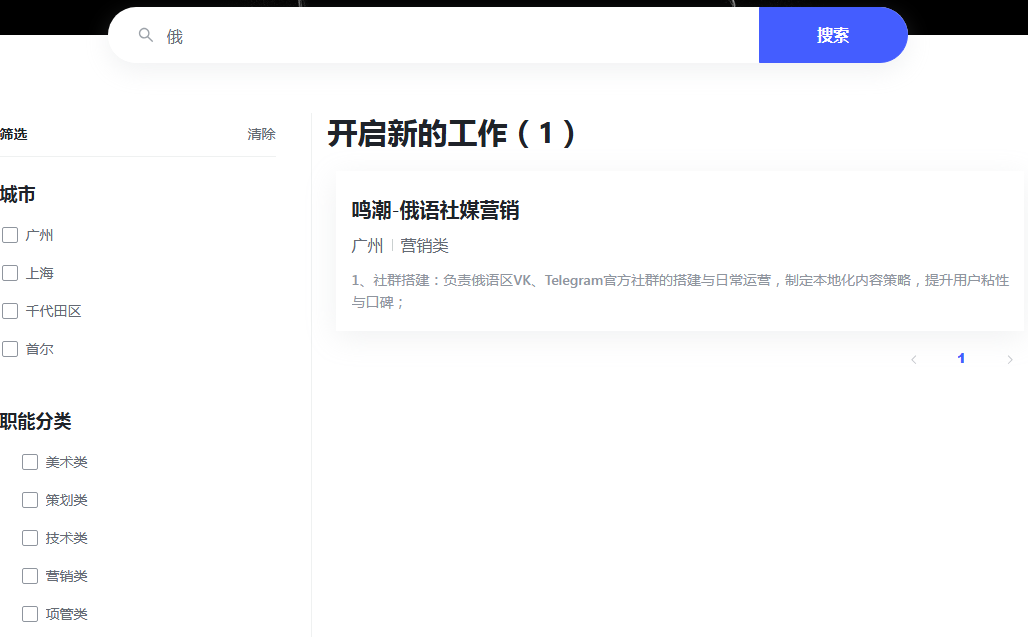Click the 职能分类 filter heading
The width and height of the screenshot is (1028, 637).
point(35,421)
